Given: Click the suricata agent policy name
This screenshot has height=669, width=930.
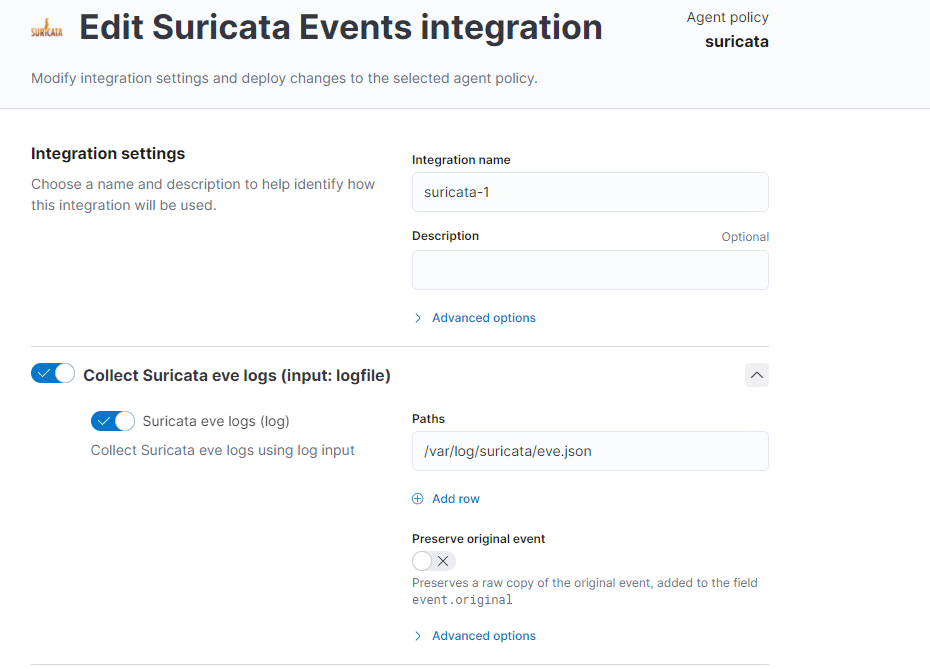Looking at the screenshot, I should point(736,42).
